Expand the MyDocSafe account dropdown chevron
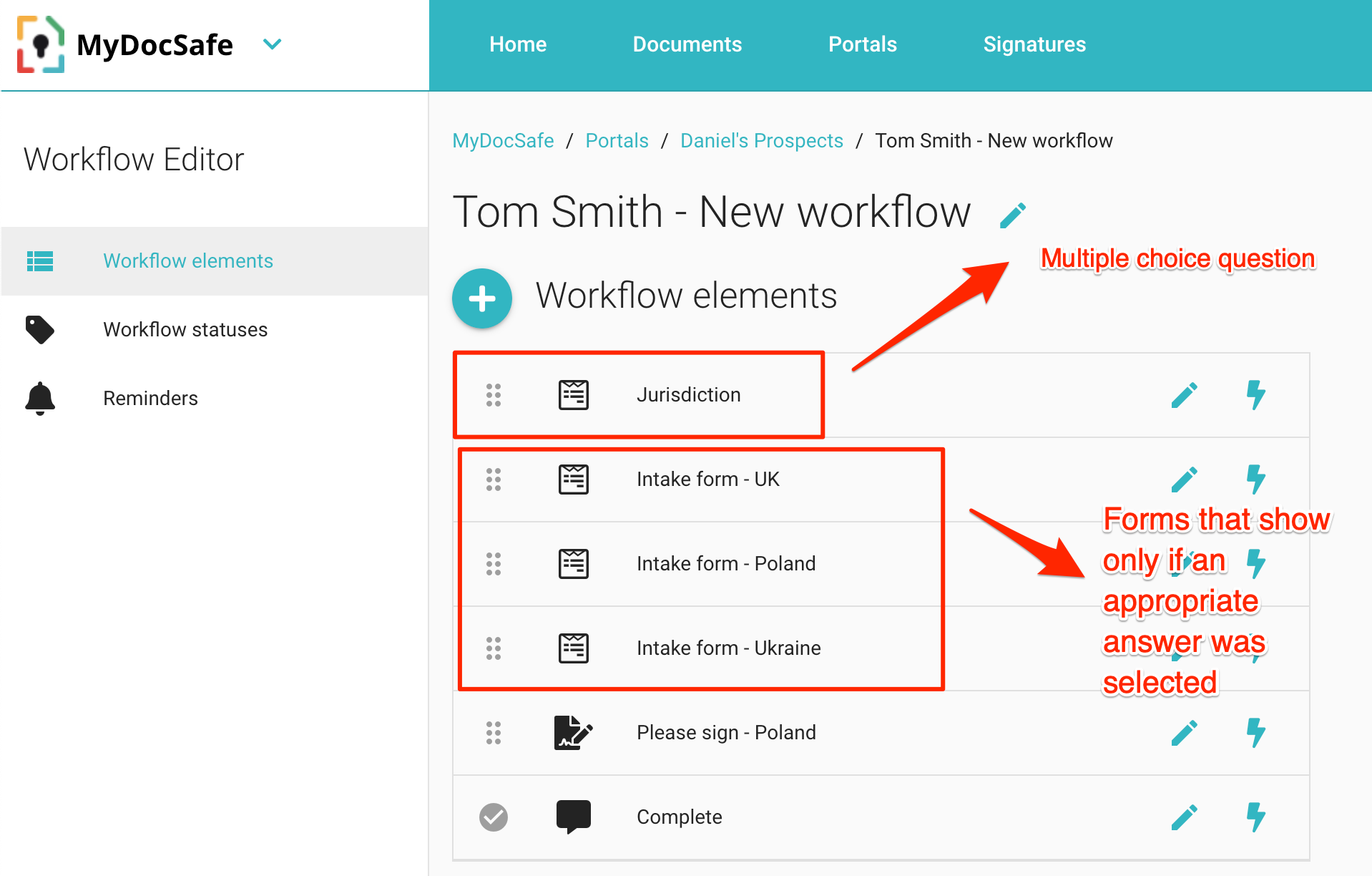 pos(272,44)
